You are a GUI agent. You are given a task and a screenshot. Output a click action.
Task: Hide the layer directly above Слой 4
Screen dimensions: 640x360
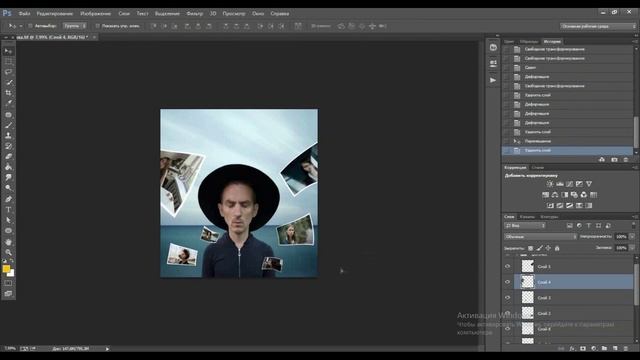click(x=508, y=267)
